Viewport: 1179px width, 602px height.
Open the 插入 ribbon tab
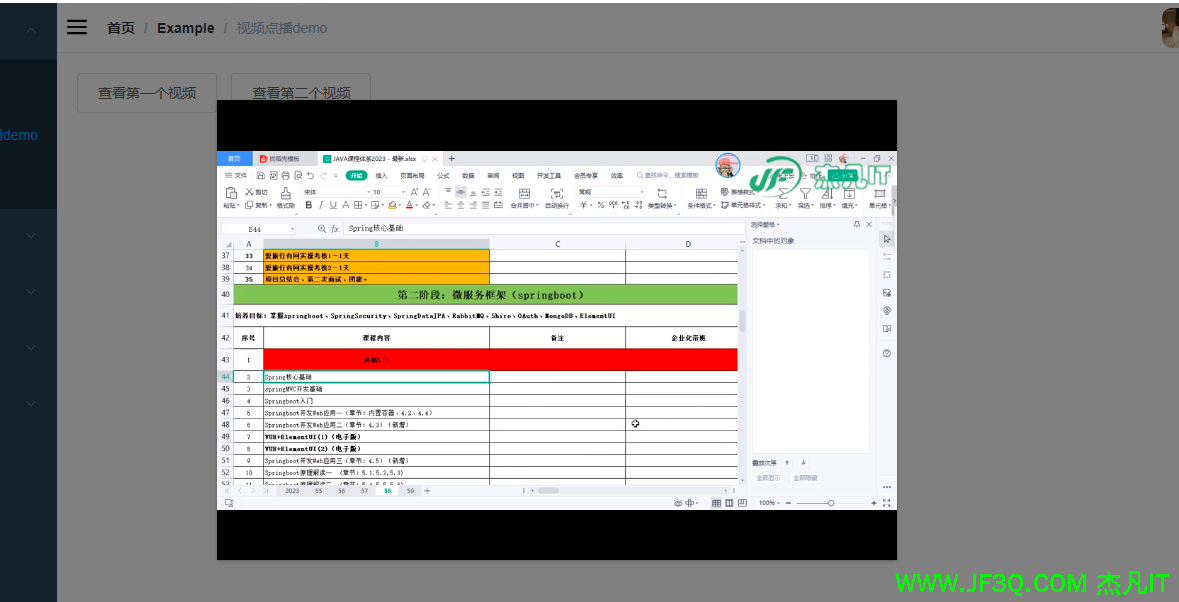pyautogui.click(x=381, y=175)
